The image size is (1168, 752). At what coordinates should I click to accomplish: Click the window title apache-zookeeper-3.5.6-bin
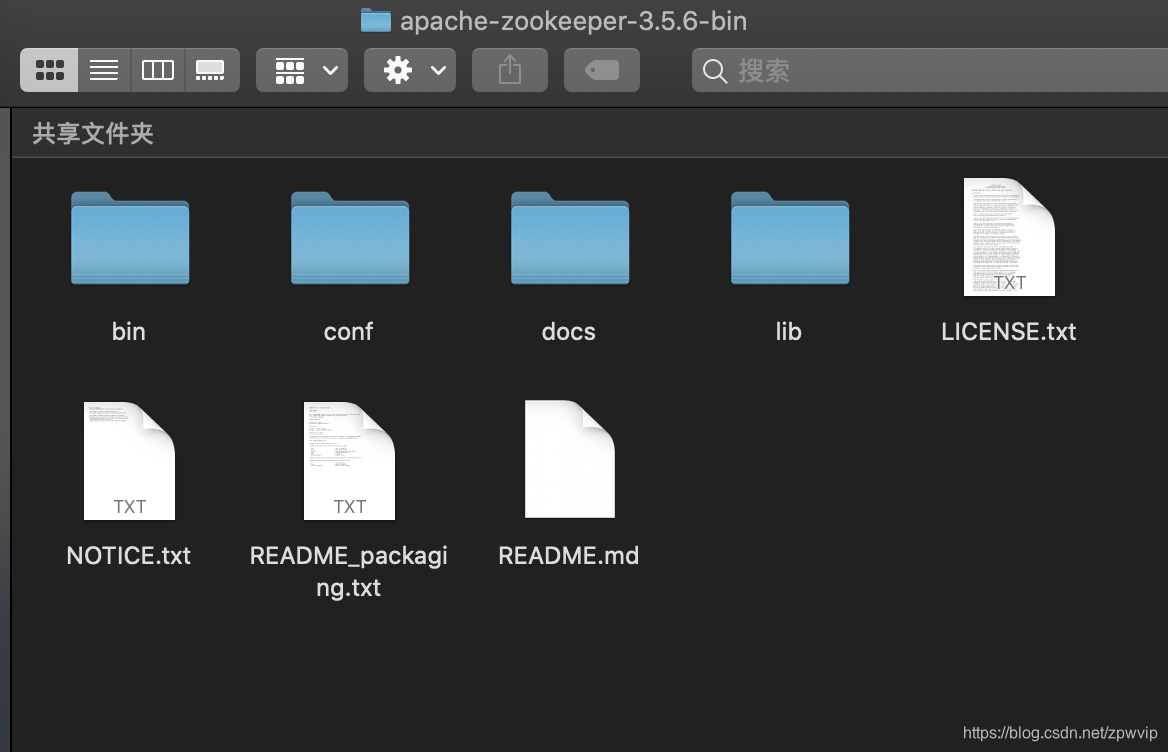click(x=574, y=21)
